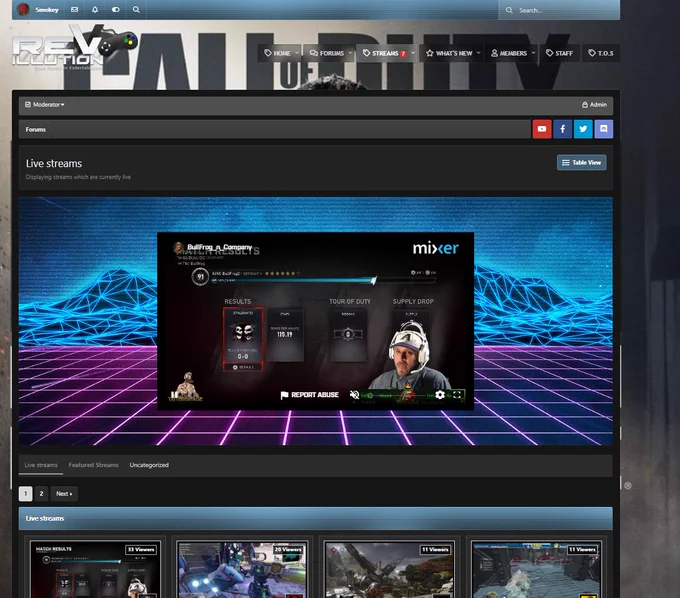
Task: Open the Twitter social icon
Action: tap(583, 129)
